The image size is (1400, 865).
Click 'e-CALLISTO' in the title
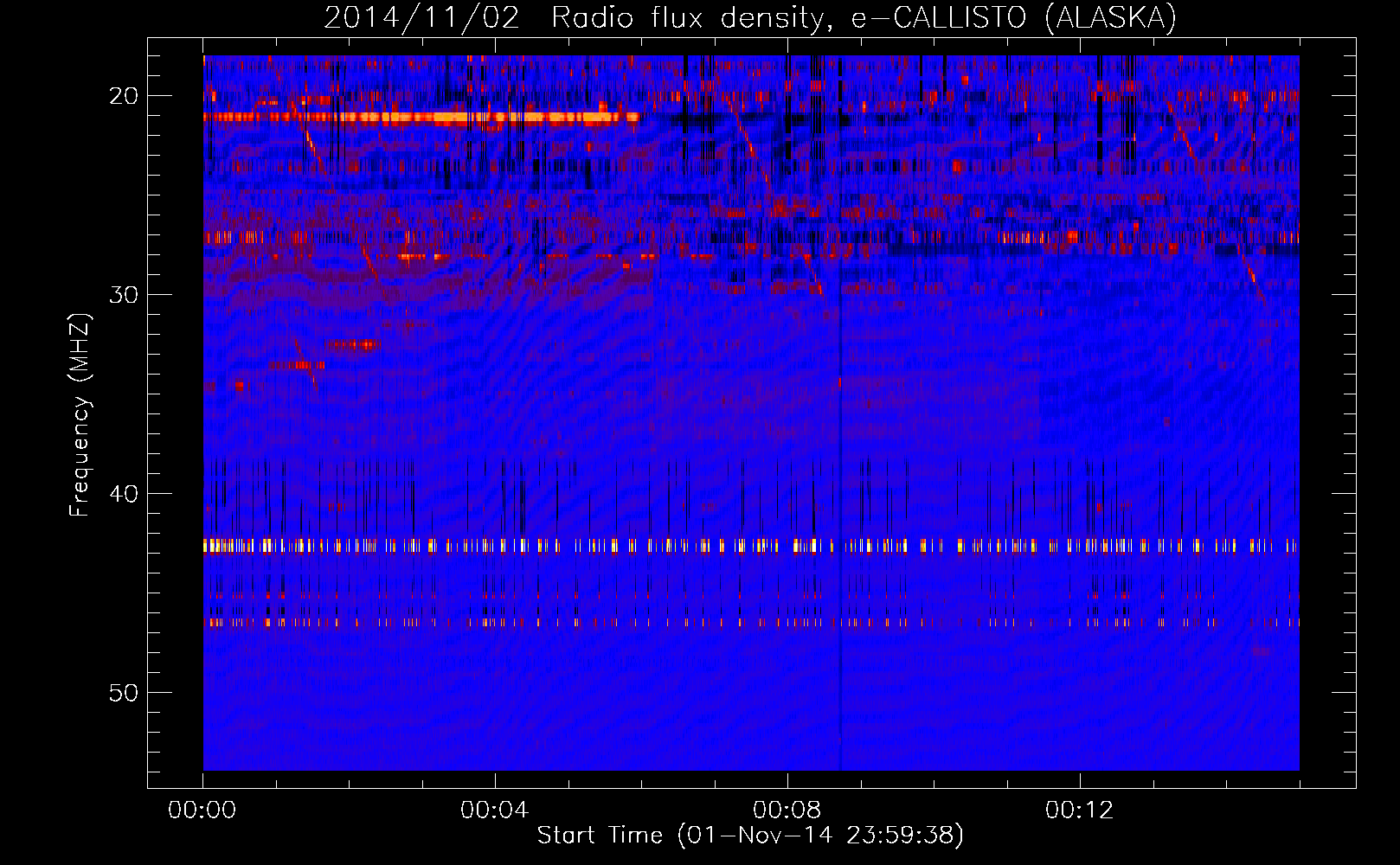[x=941, y=17]
